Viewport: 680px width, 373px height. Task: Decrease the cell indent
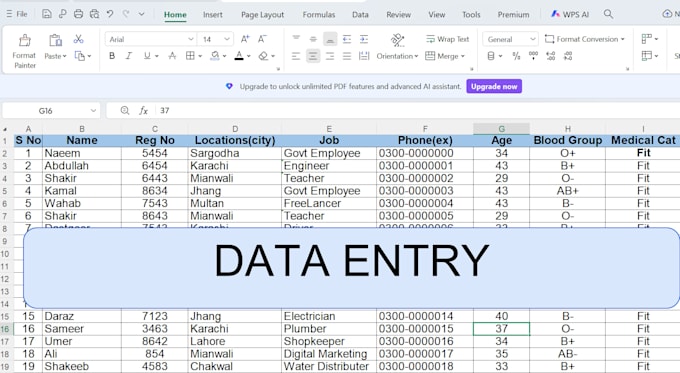(x=347, y=39)
